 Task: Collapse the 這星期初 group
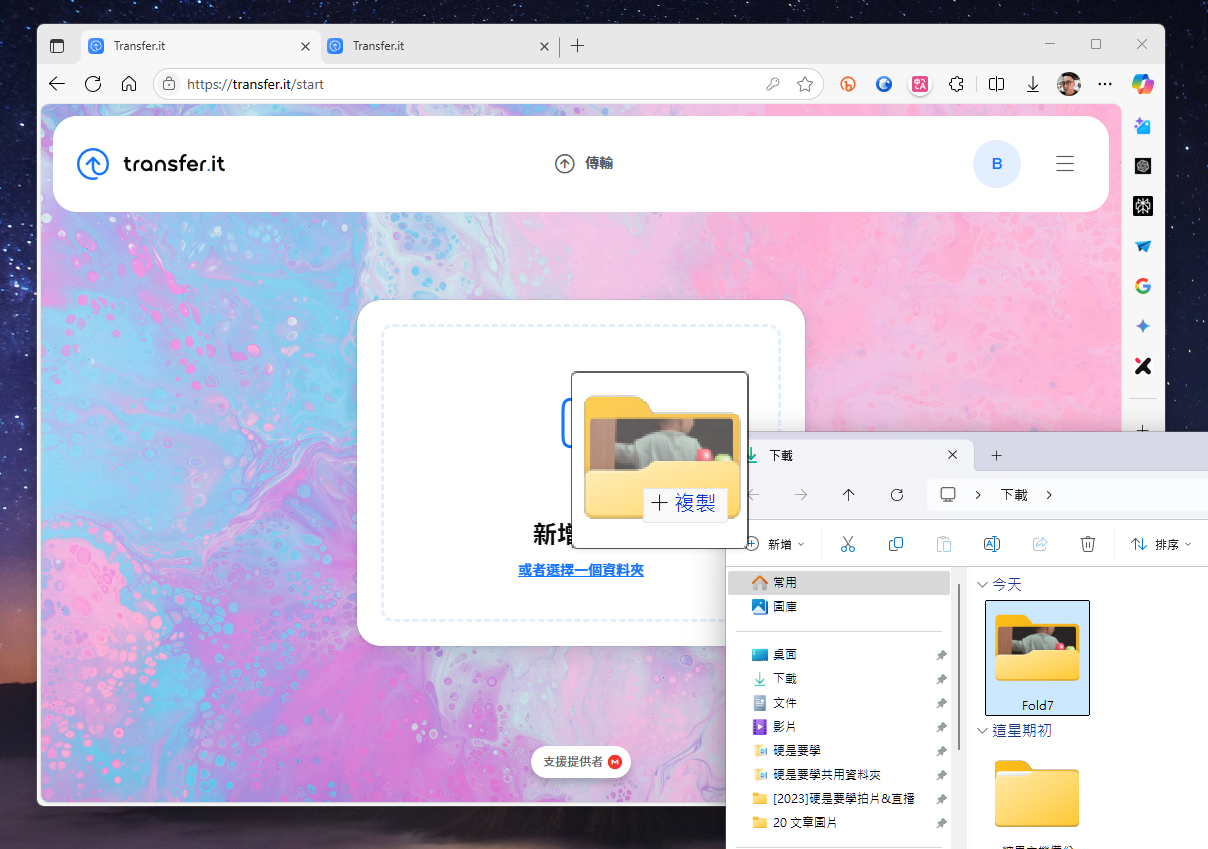click(x=981, y=731)
